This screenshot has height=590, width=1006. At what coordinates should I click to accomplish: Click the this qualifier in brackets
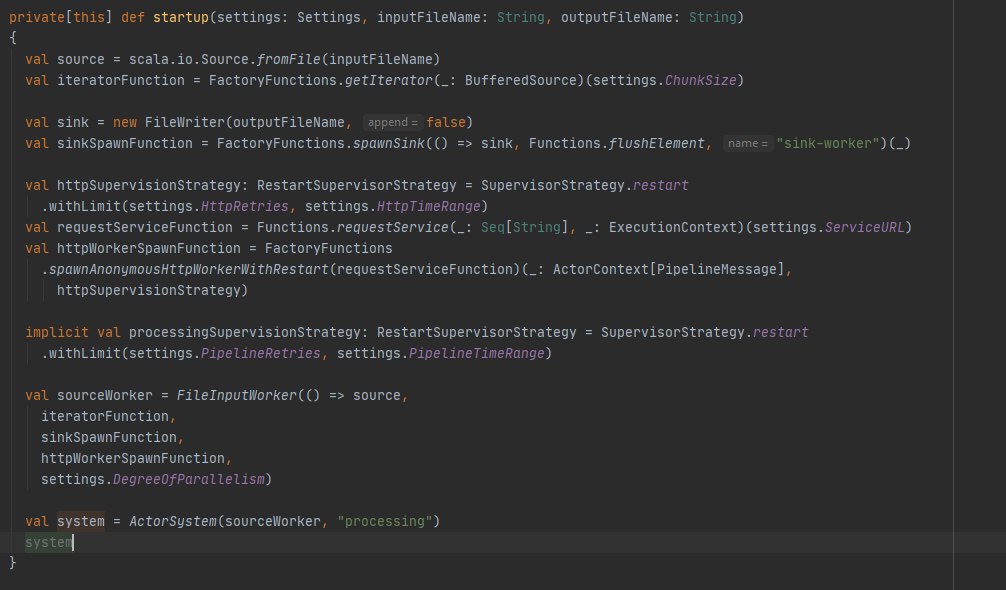pos(89,17)
